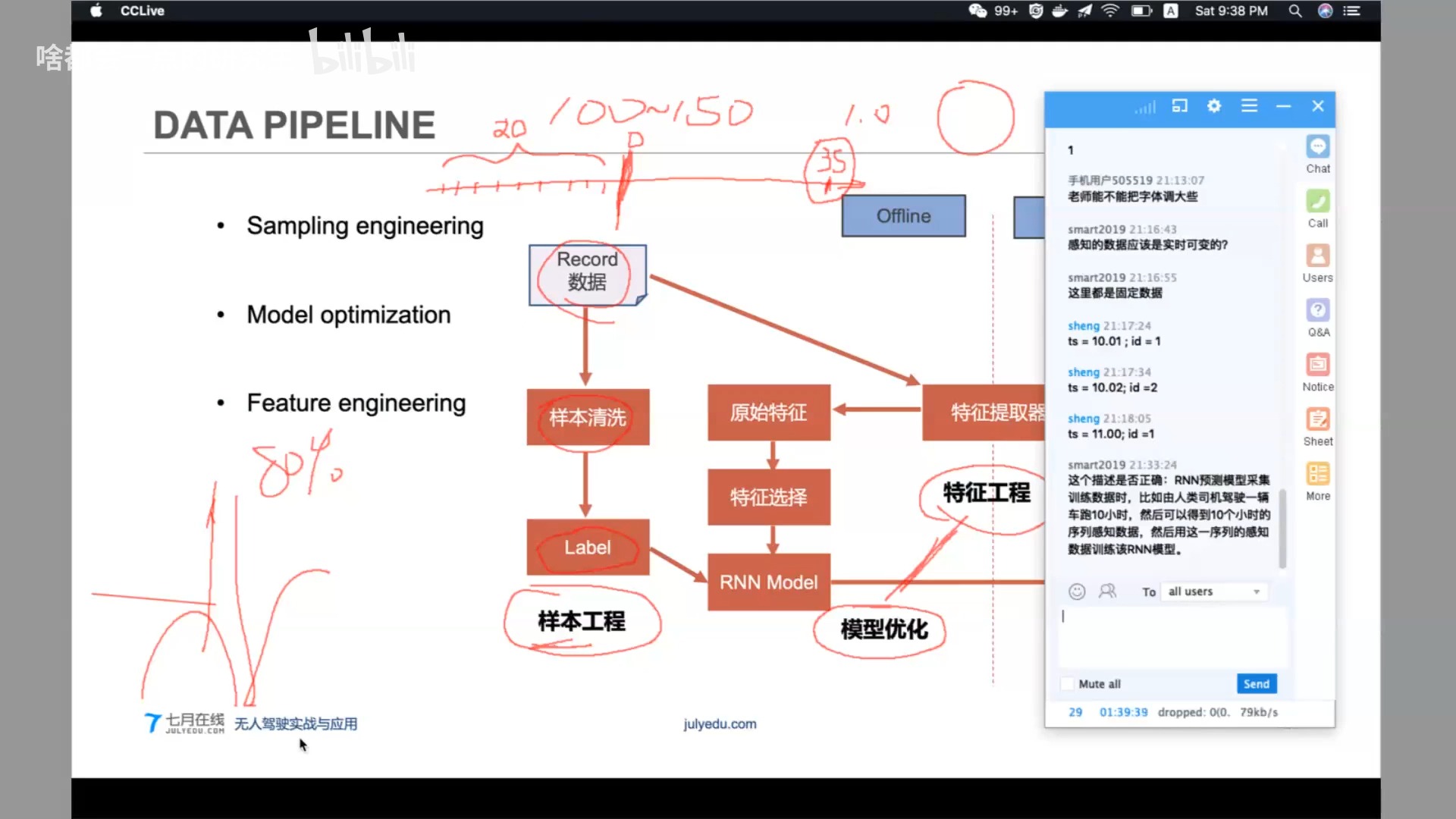Click the julyedu.com link on the slide
The image size is (1456, 819).
(x=719, y=723)
